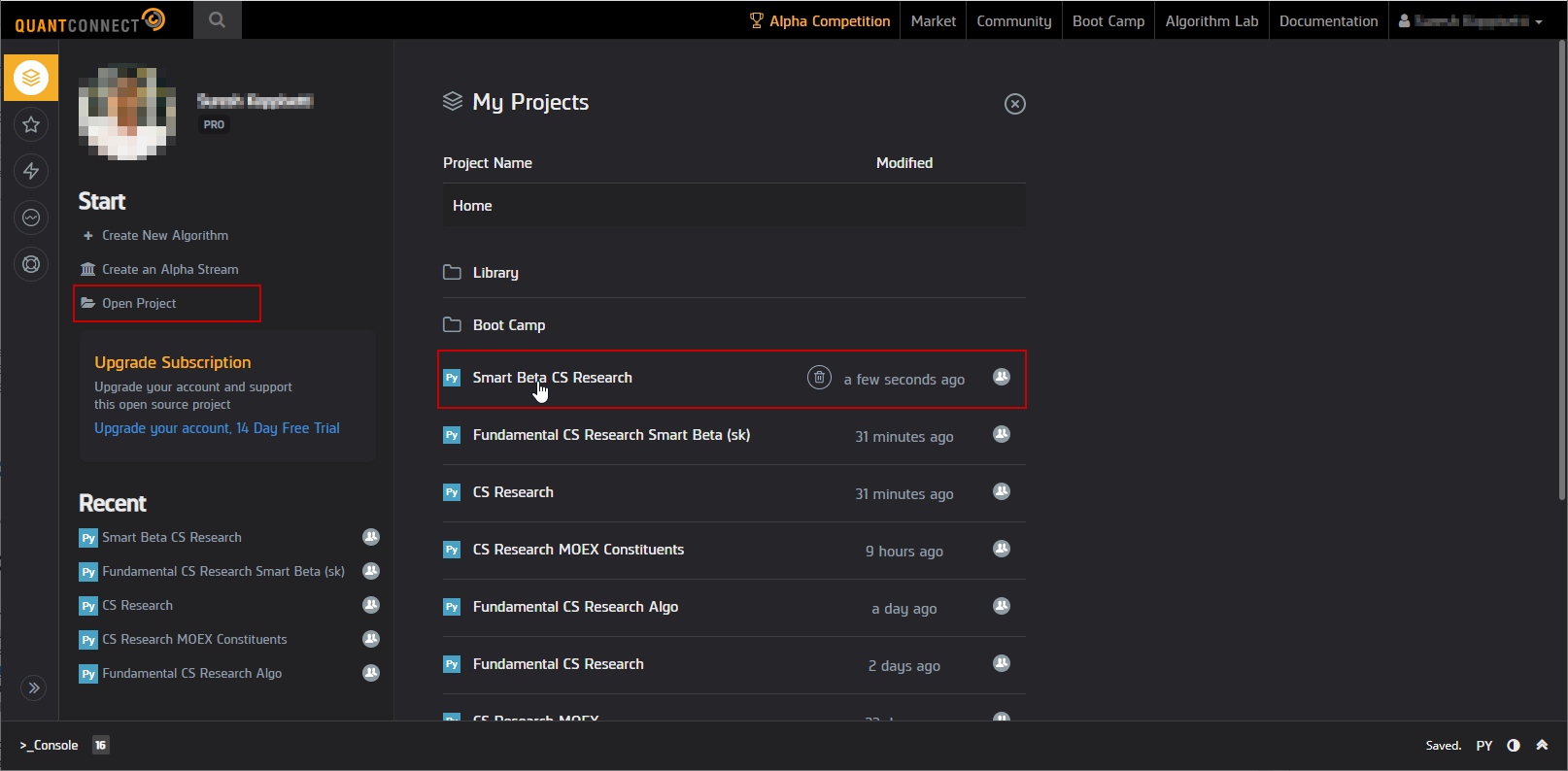Viewport: 1568px width, 771px height.
Task: Open the Boot Camp folder in My Projects
Action: (x=509, y=325)
